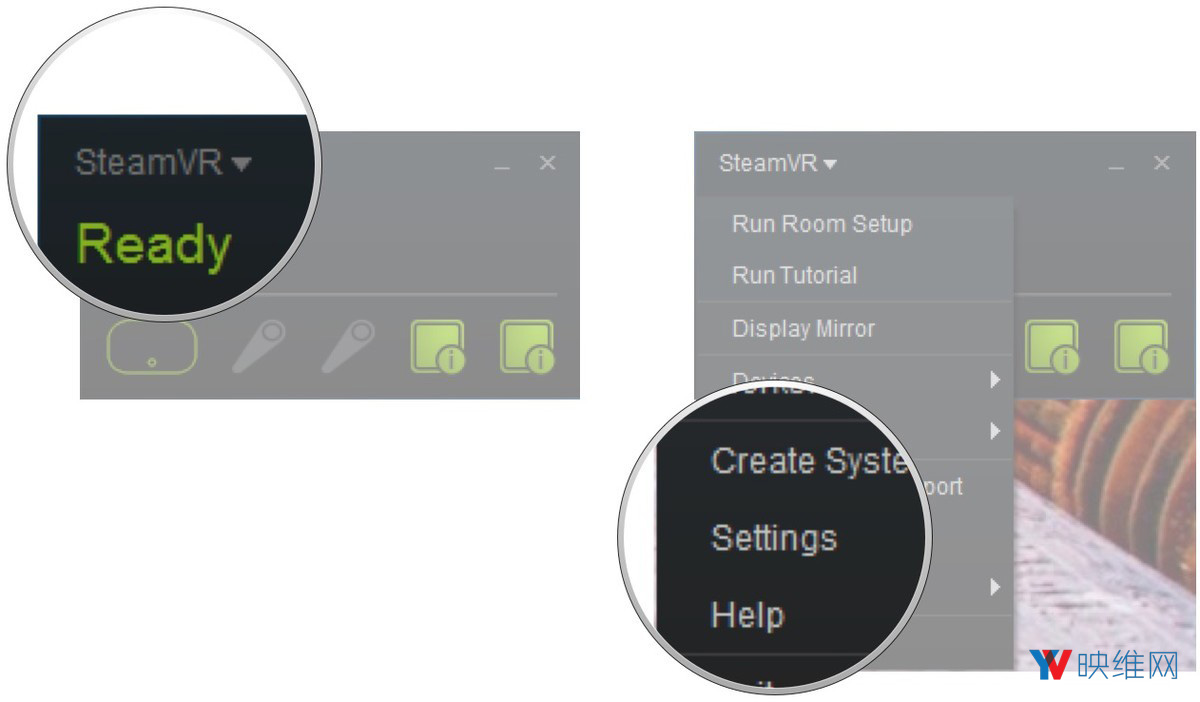Click first base station icon in Ready window
The width and height of the screenshot is (1200, 702).
point(437,346)
